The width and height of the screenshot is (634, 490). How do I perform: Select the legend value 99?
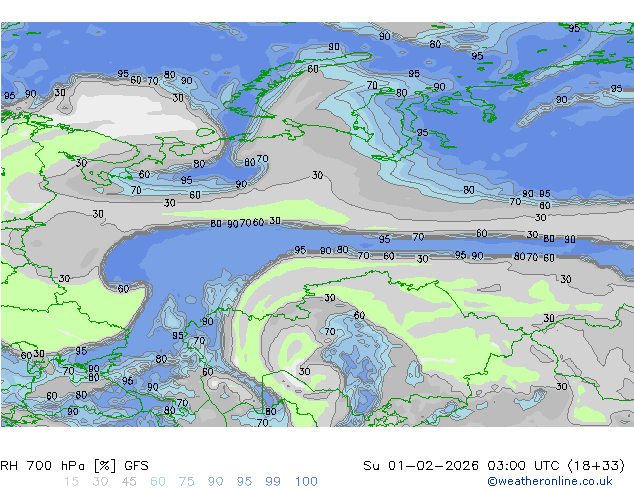pyautogui.click(x=273, y=482)
